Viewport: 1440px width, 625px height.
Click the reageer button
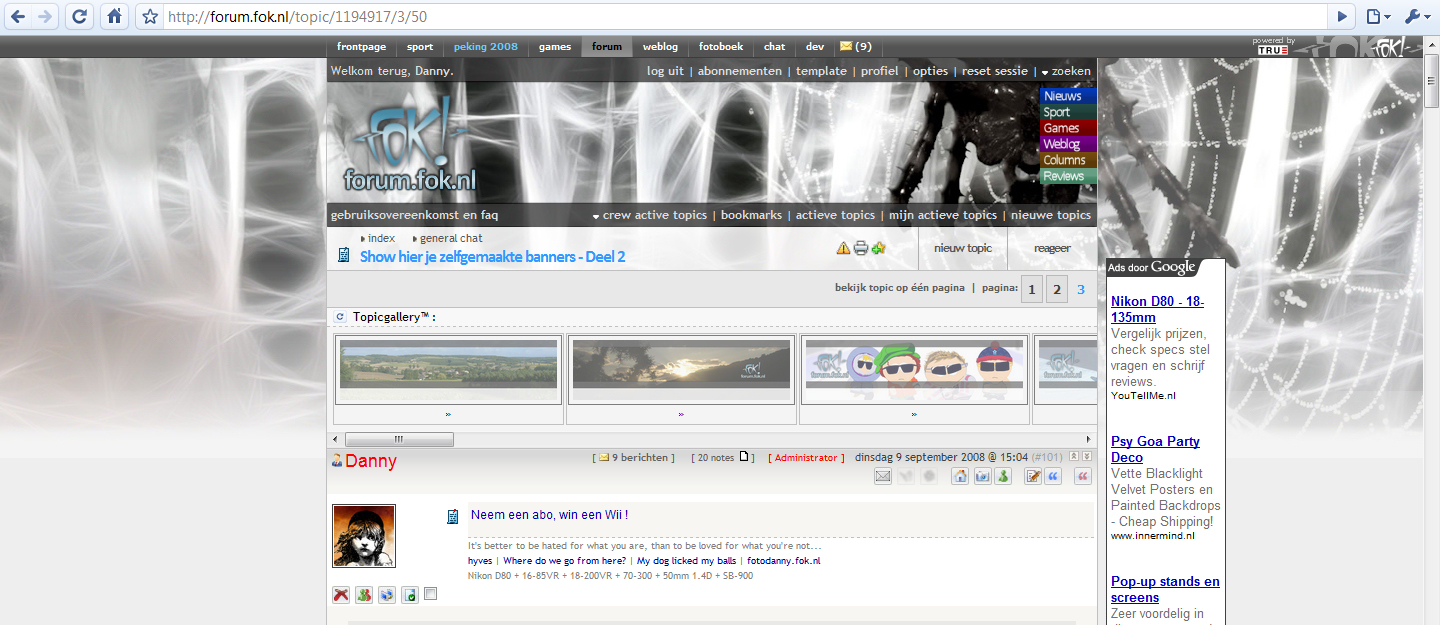tap(1052, 248)
